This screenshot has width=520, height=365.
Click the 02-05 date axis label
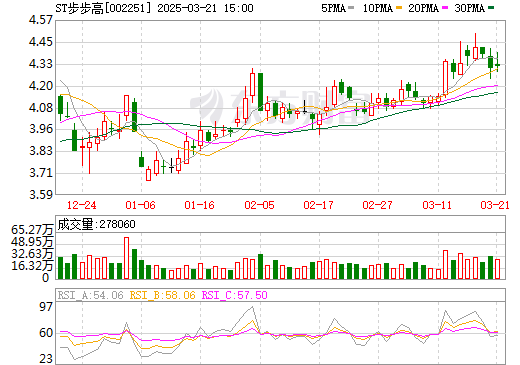[259, 205]
